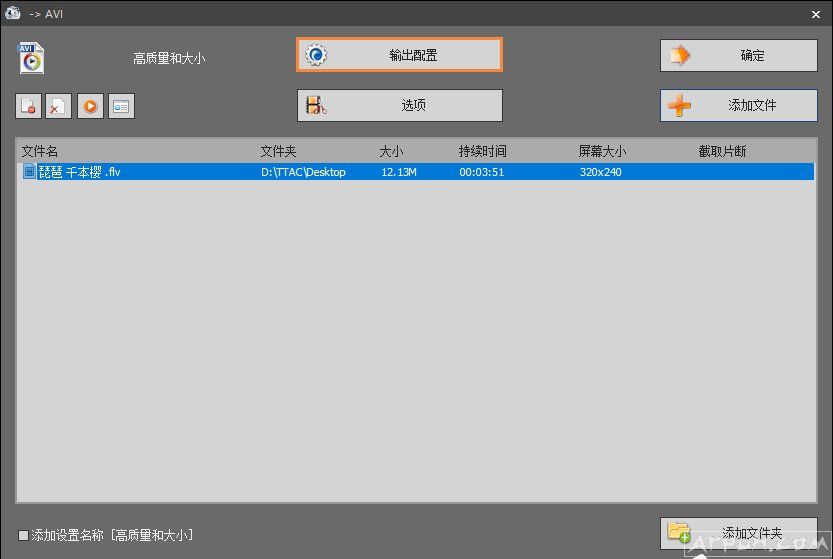Open the media file info icon

(121, 106)
